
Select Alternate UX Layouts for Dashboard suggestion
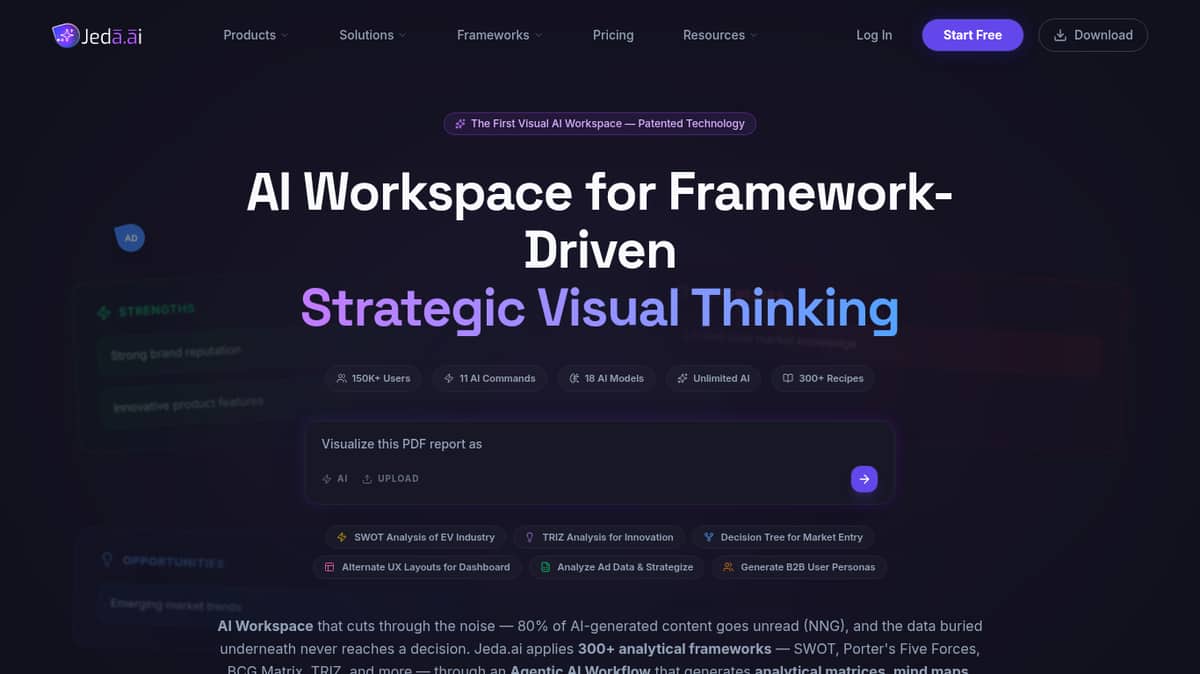click(417, 567)
